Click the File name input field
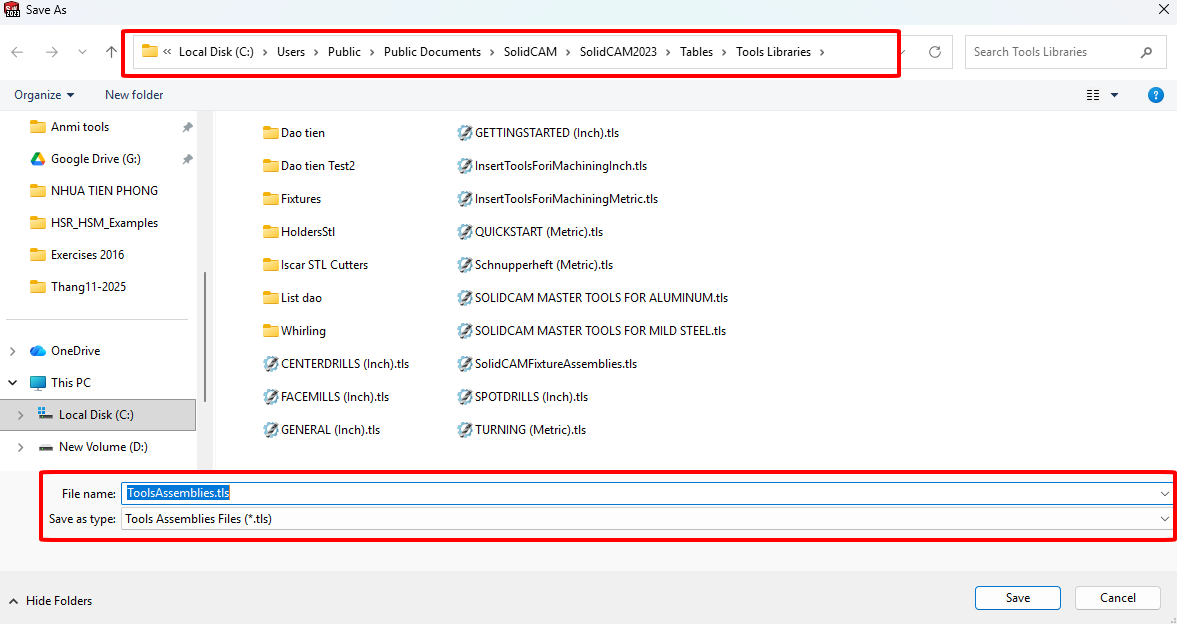The width and height of the screenshot is (1177, 624). pyautogui.click(x=640, y=493)
